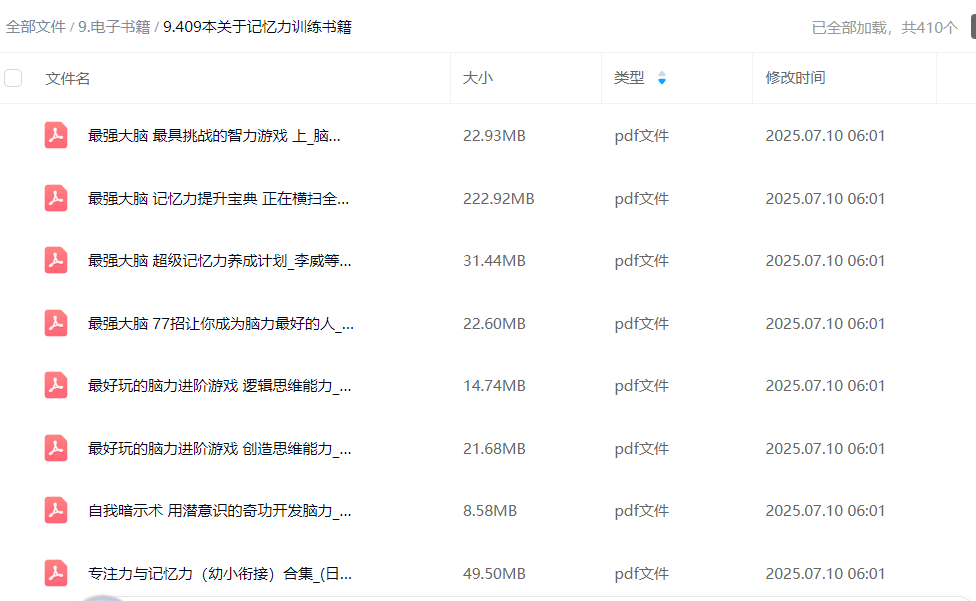Click the 类型 column header label

tap(629, 78)
